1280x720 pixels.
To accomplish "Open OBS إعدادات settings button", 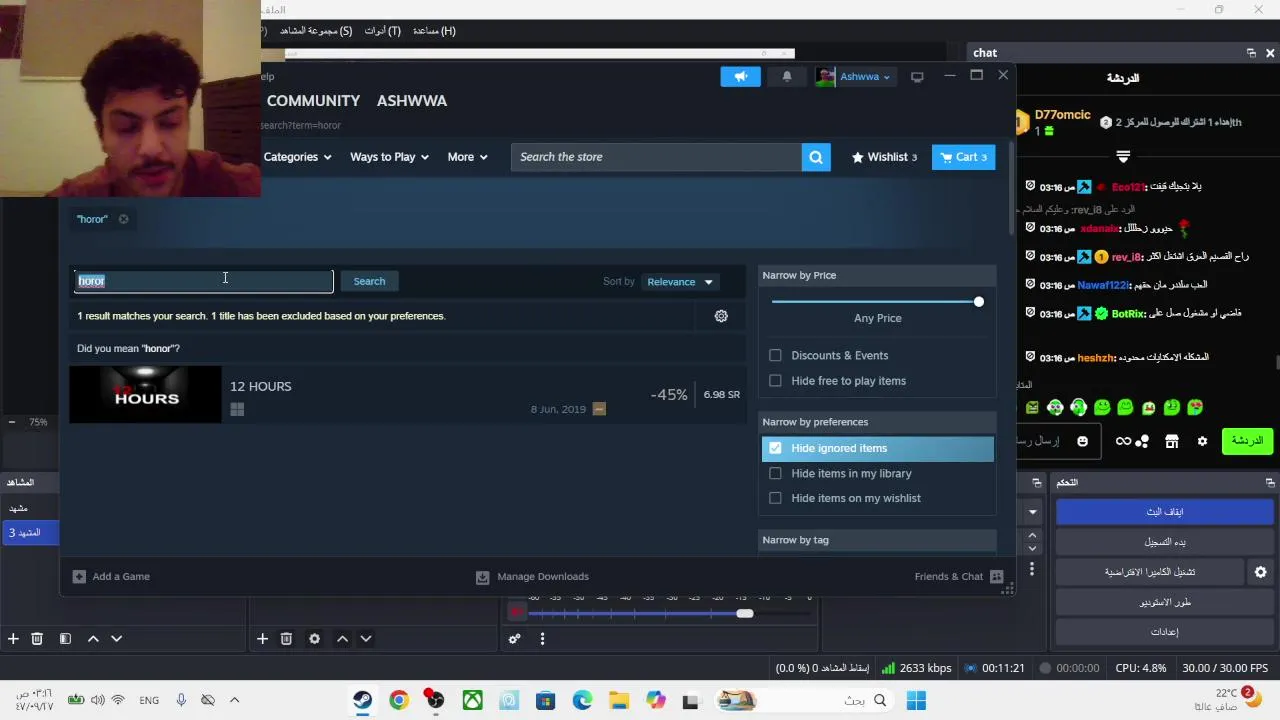I will point(1164,632).
